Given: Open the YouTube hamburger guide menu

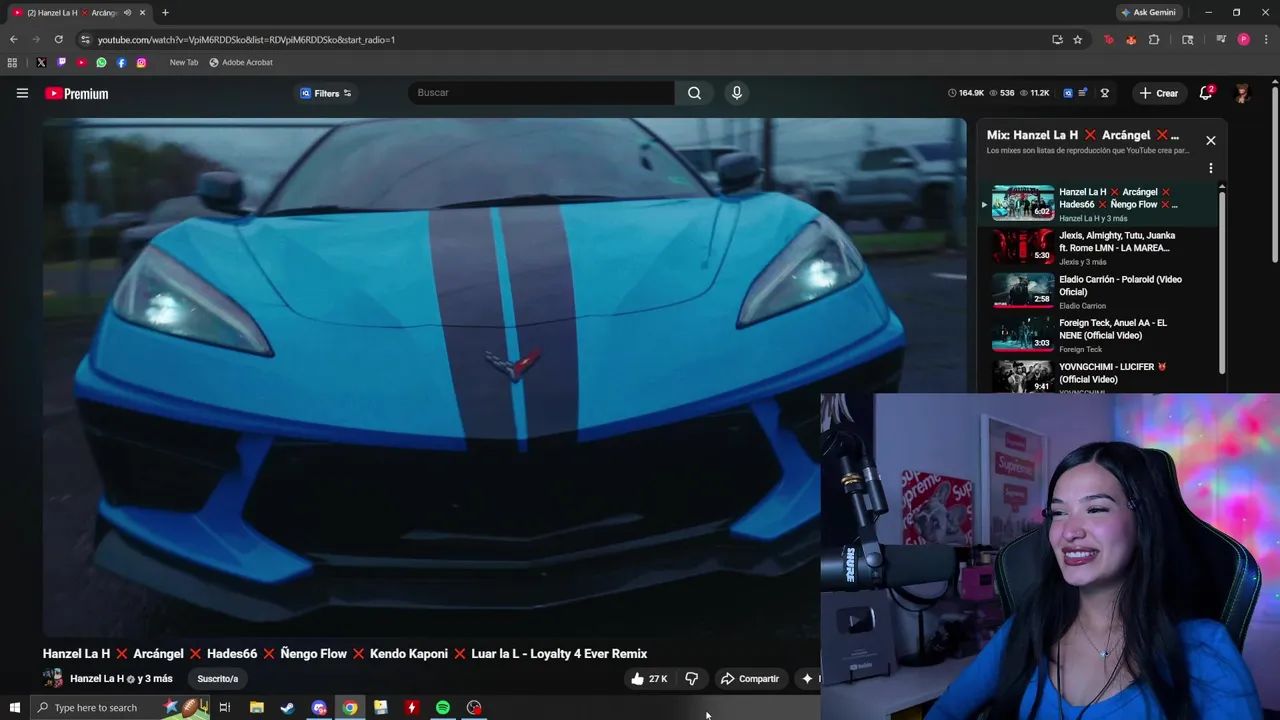Looking at the screenshot, I should [x=22, y=93].
